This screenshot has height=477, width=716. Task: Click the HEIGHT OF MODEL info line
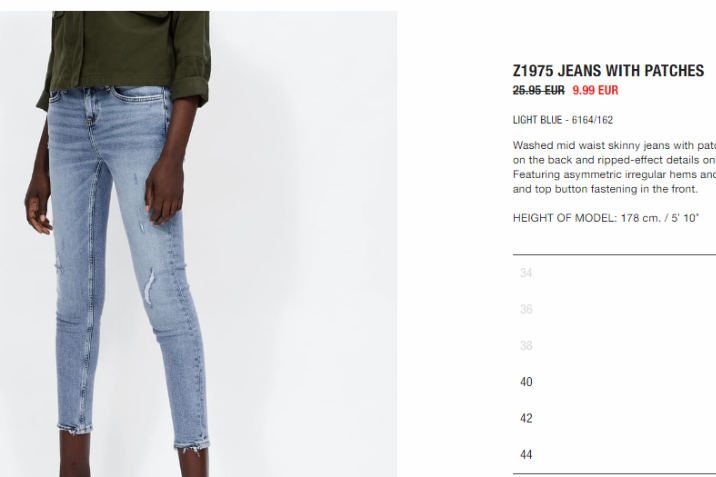click(605, 218)
